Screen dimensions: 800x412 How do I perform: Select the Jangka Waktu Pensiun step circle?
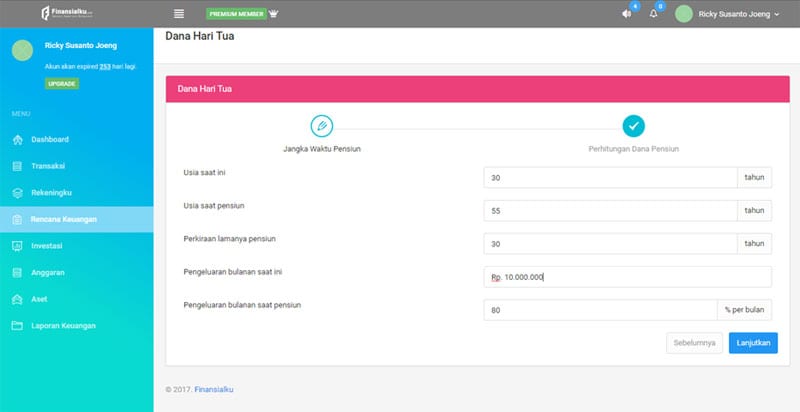pyautogui.click(x=320, y=126)
